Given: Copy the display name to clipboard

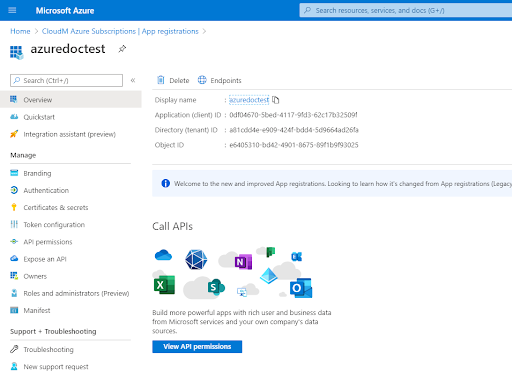Looking at the screenshot, I should point(276,100).
